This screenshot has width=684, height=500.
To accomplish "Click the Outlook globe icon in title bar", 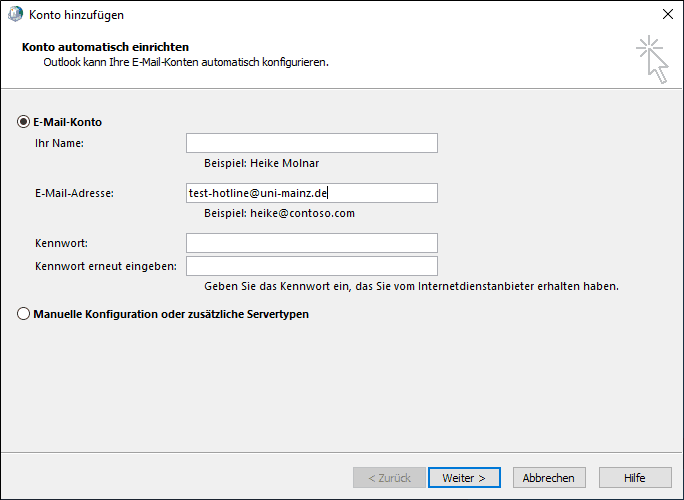I will click(x=14, y=15).
